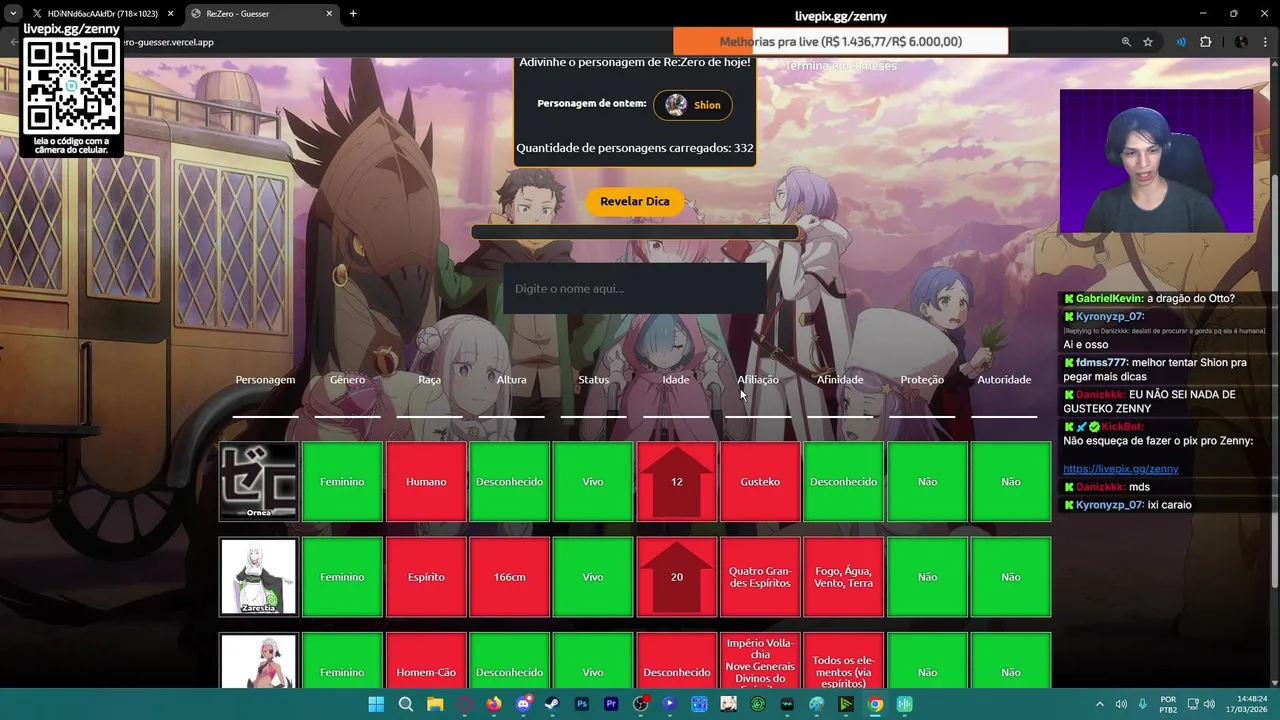1280x720 pixels.
Task: Click the Raça column header
Action: coord(430,380)
